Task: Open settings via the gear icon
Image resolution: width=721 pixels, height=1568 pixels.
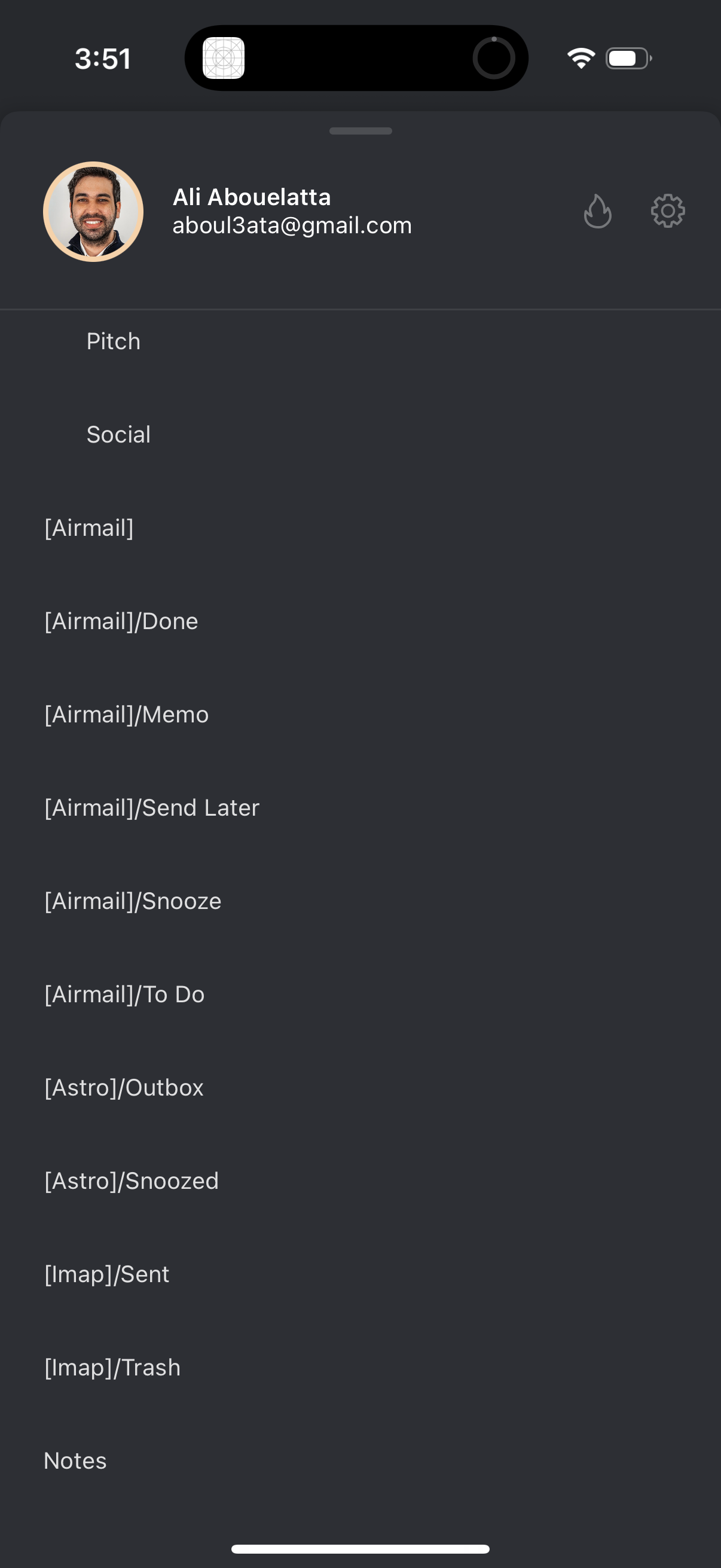Action: [667, 211]
